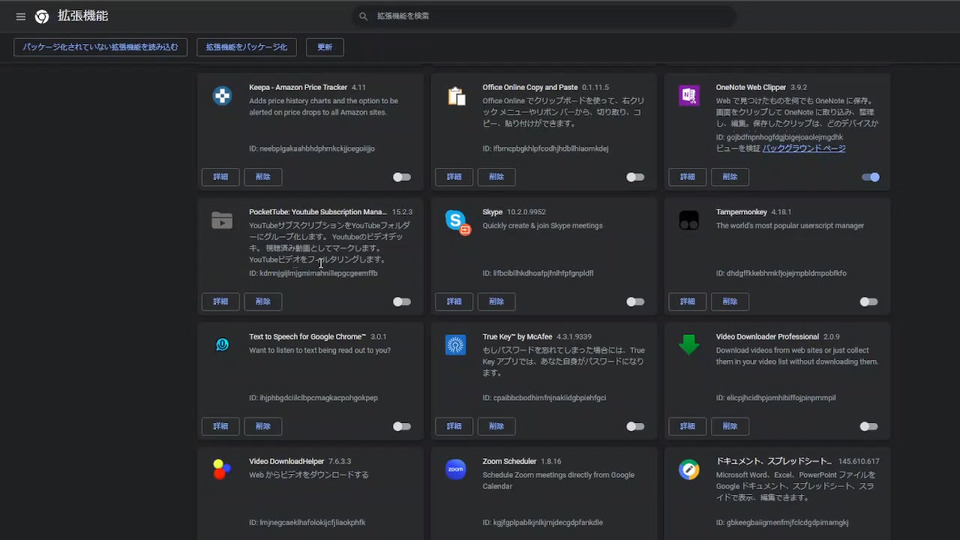This screenshot has width=960, height=540.
Task: Click the package extension button
Action: (x=246, y=47)
